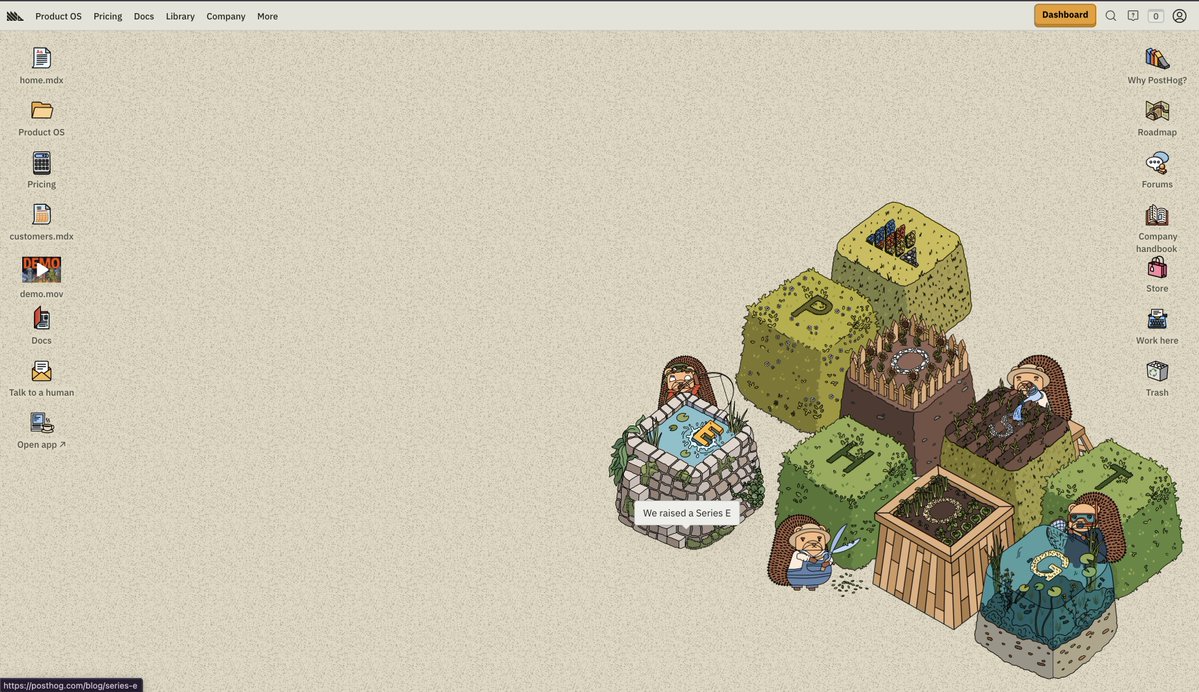The width and height of the screenshot is (1199, 692).
Task: Open Talk to a human envelope icon
Action: [x=41, y=371]
